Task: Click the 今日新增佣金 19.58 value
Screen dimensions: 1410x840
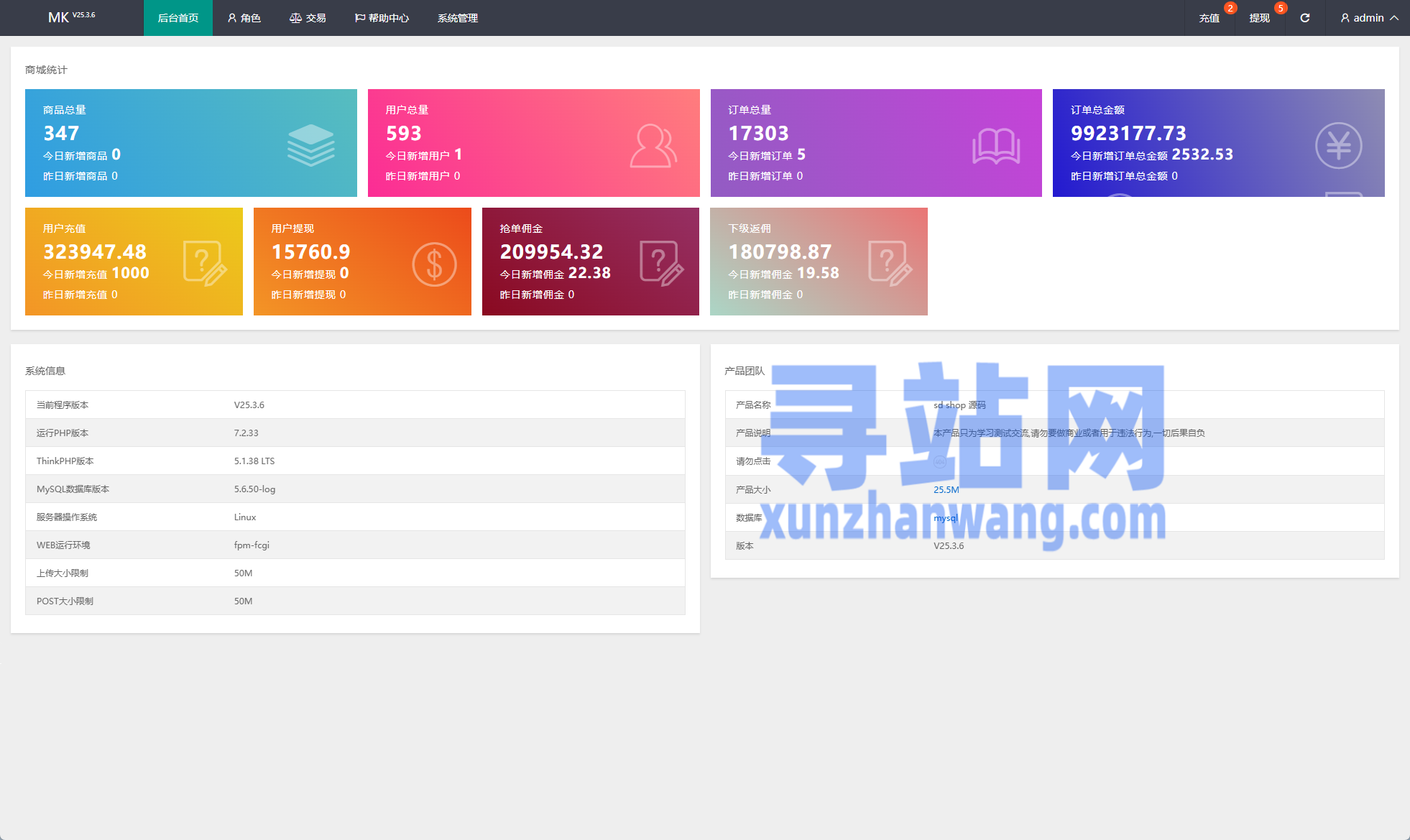Action: [819, 273]
